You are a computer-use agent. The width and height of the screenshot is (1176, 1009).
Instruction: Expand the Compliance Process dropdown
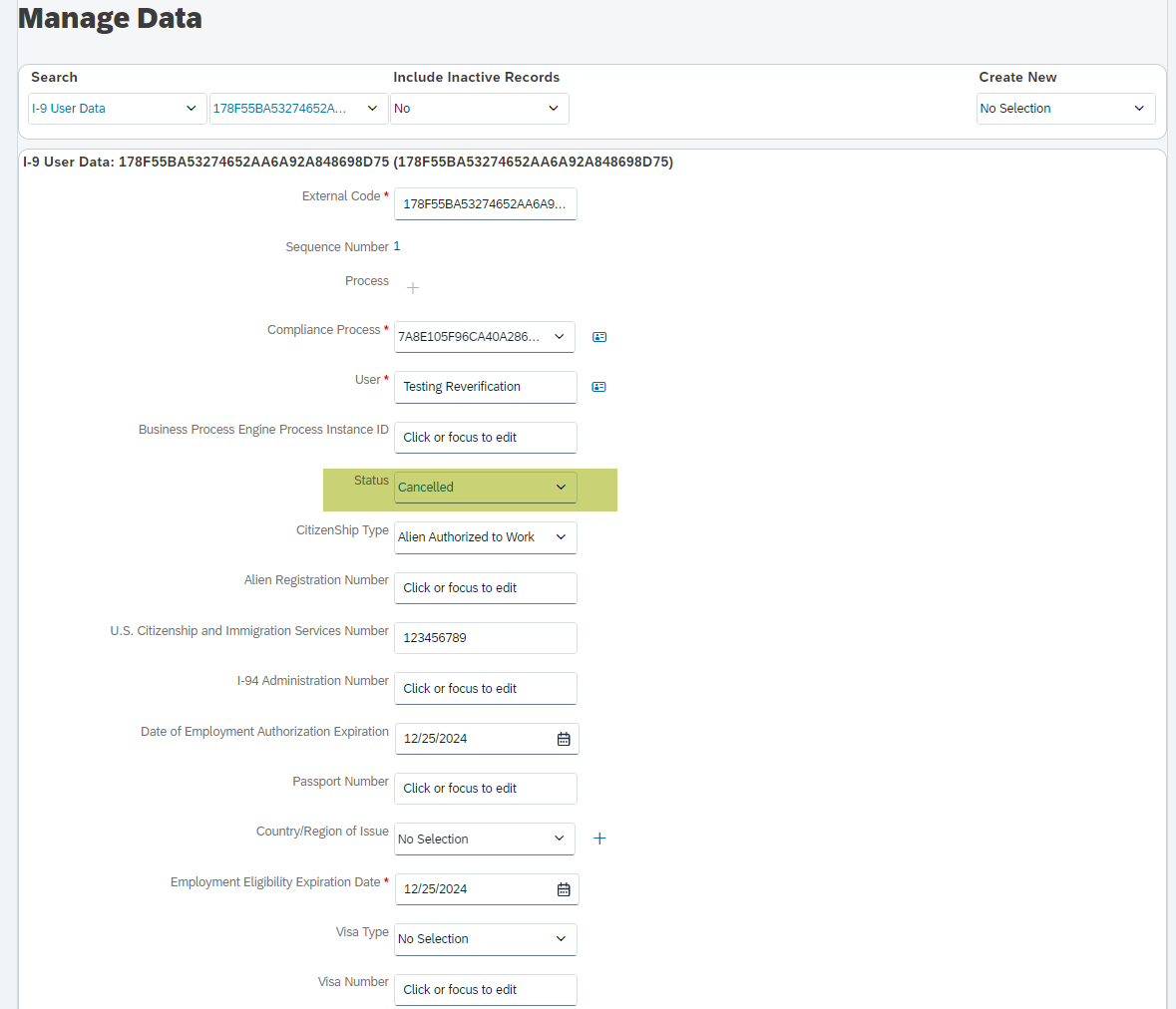click(485, 337)
